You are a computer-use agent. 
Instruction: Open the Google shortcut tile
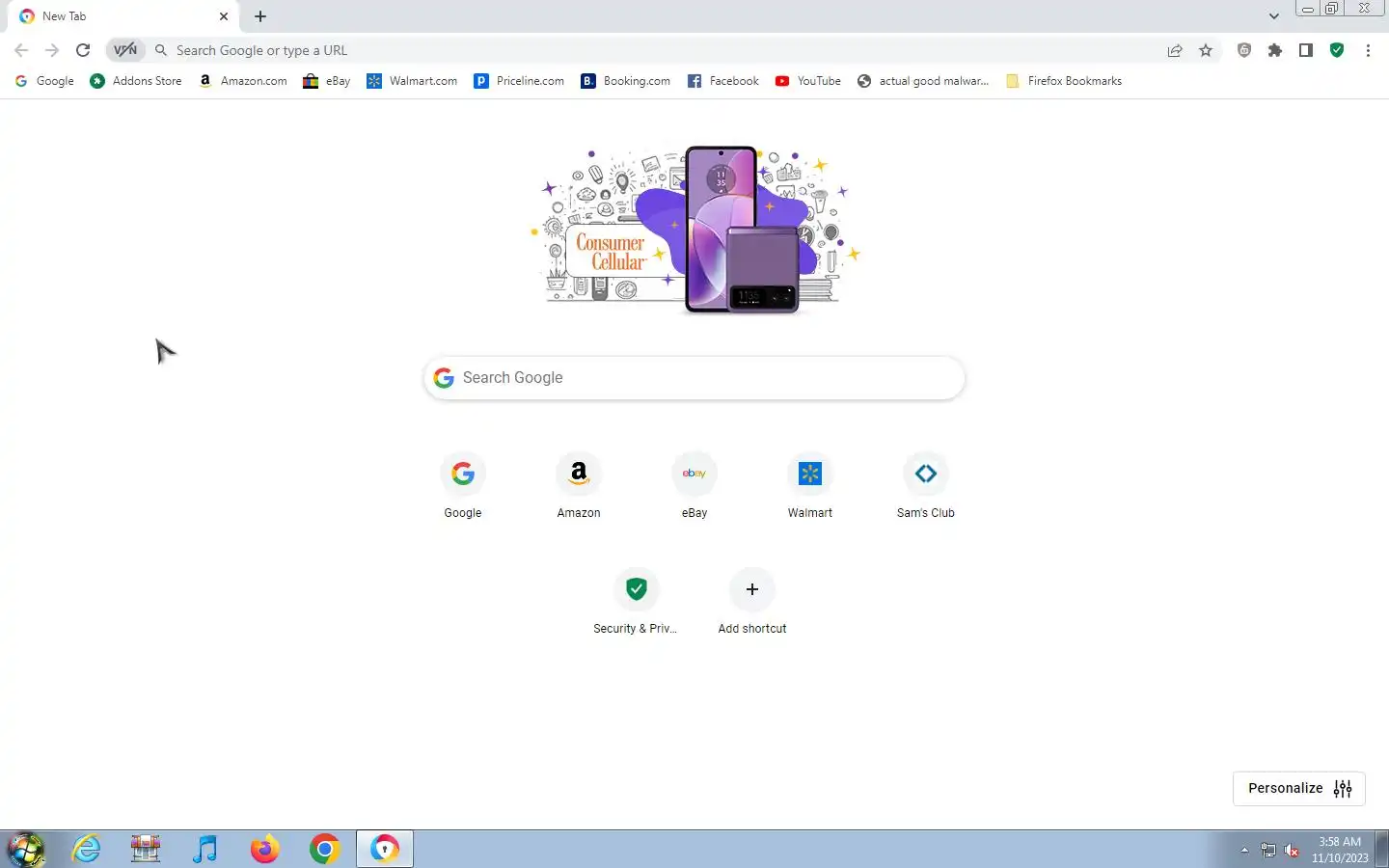[463, 486]
